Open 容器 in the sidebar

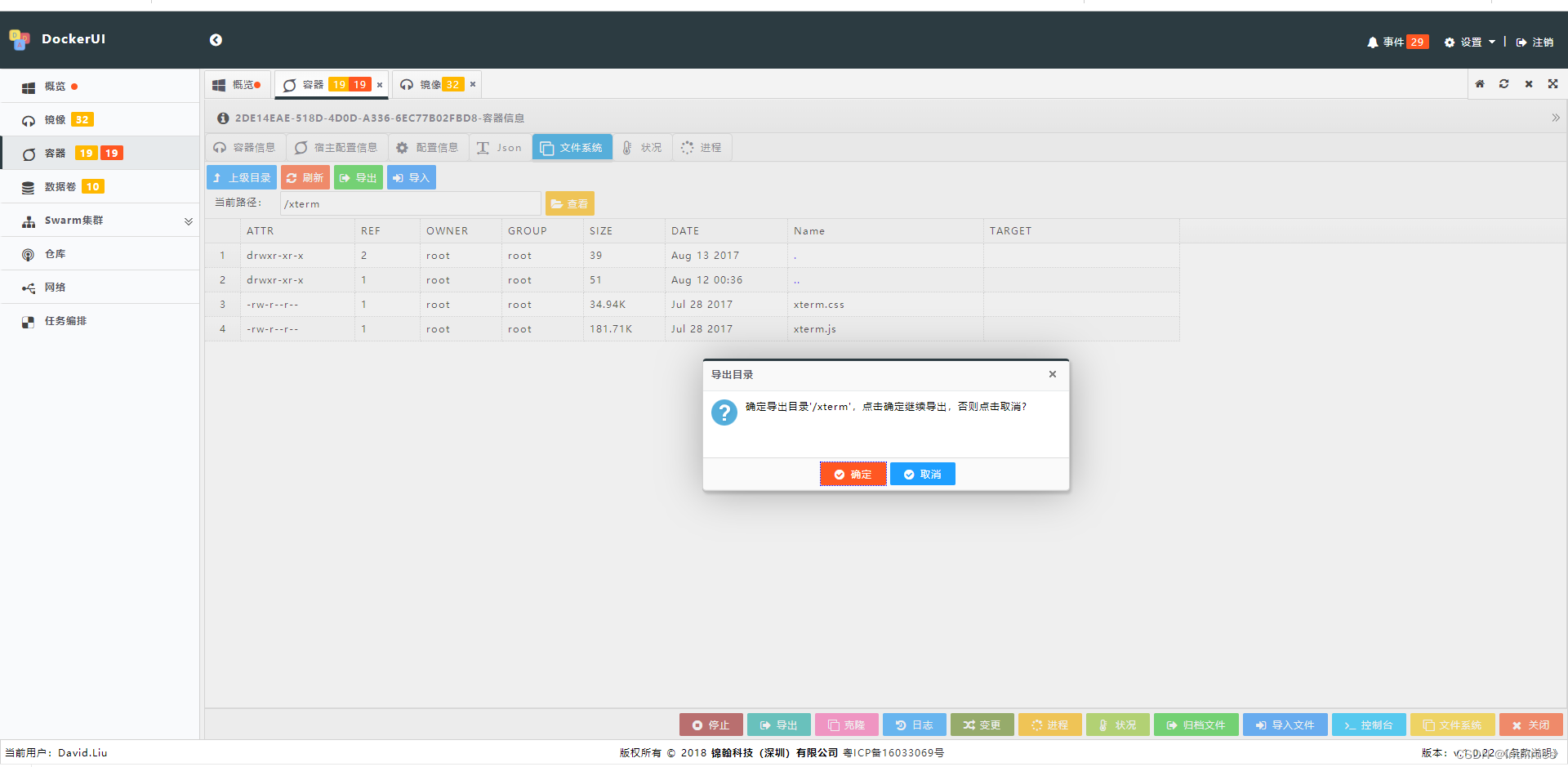point(100,153)
